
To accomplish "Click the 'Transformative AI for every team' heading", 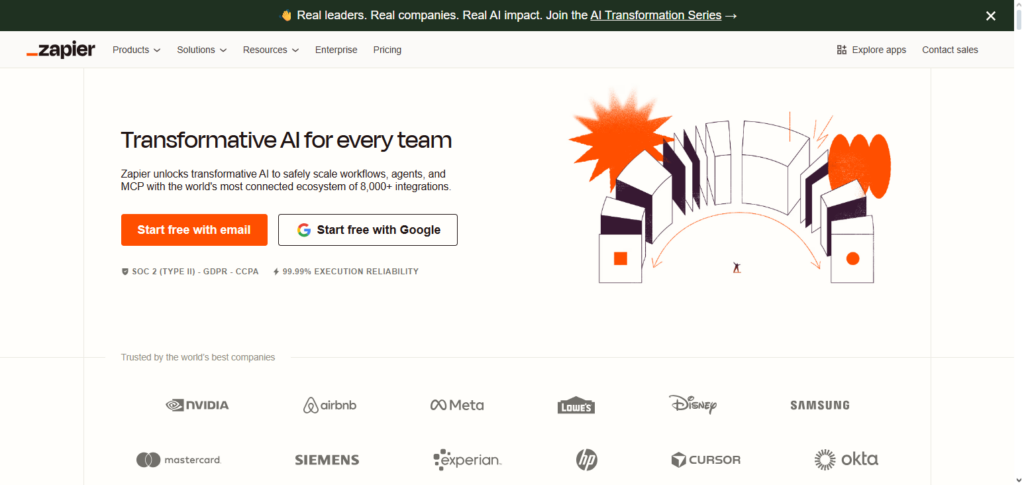I will pos(286,140).
